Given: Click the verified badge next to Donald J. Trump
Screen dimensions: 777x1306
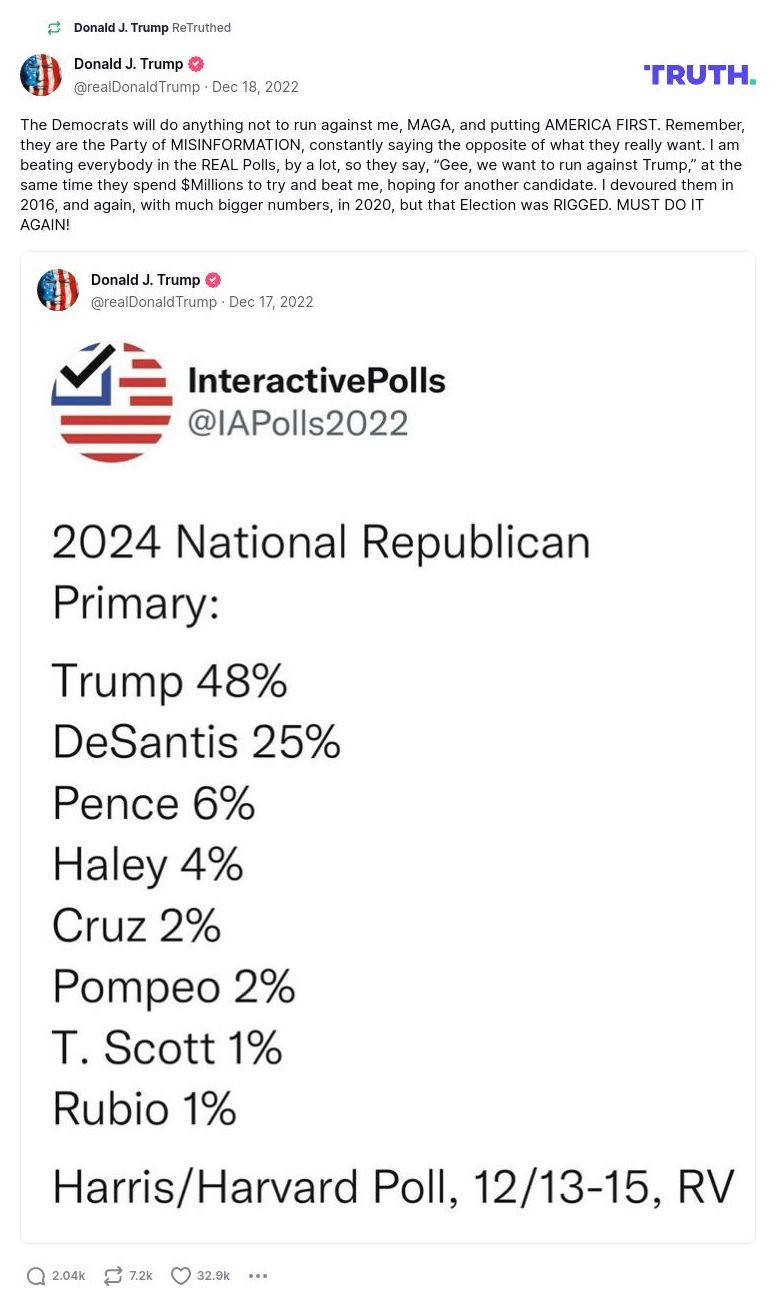Looking at the screenshot, I should click(196, 63).
